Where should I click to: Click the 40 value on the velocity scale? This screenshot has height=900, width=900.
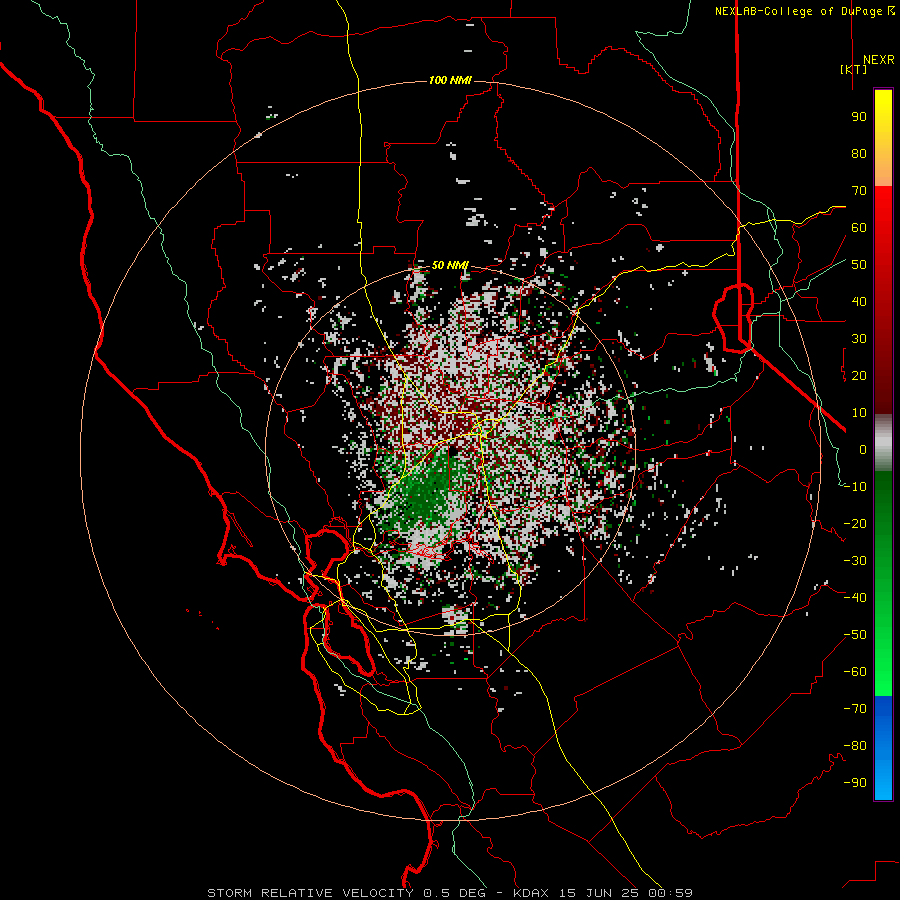click(859, 302)
